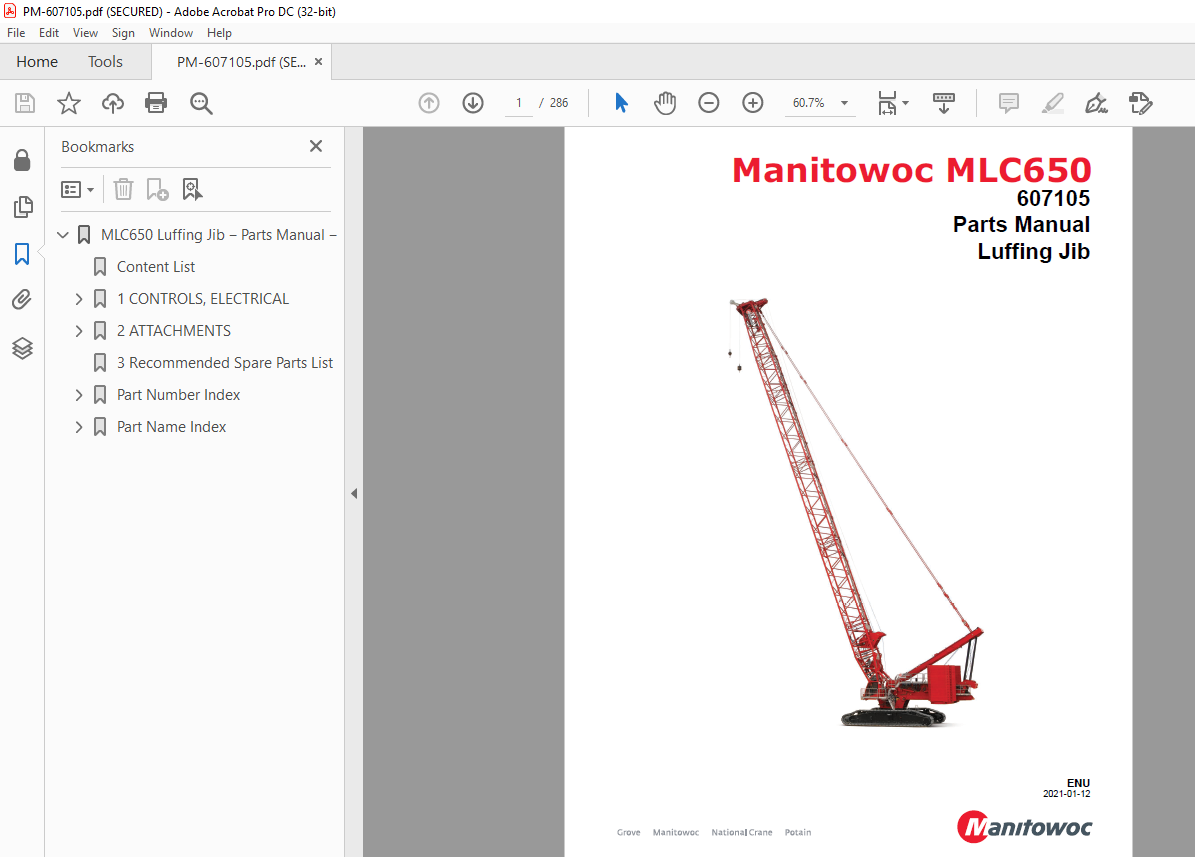Open zoom level dropdown arrow

point(844,103)
